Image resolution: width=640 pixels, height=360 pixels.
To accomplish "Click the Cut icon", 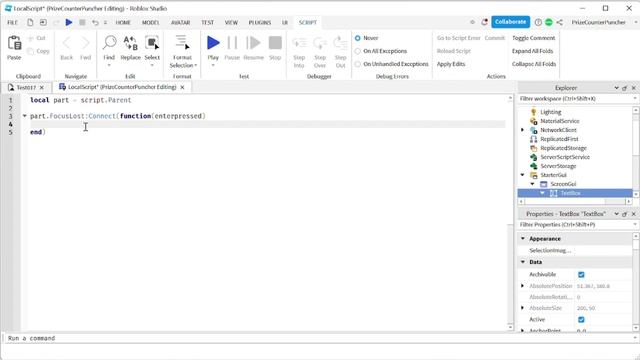I will click(x=31, y=38).
